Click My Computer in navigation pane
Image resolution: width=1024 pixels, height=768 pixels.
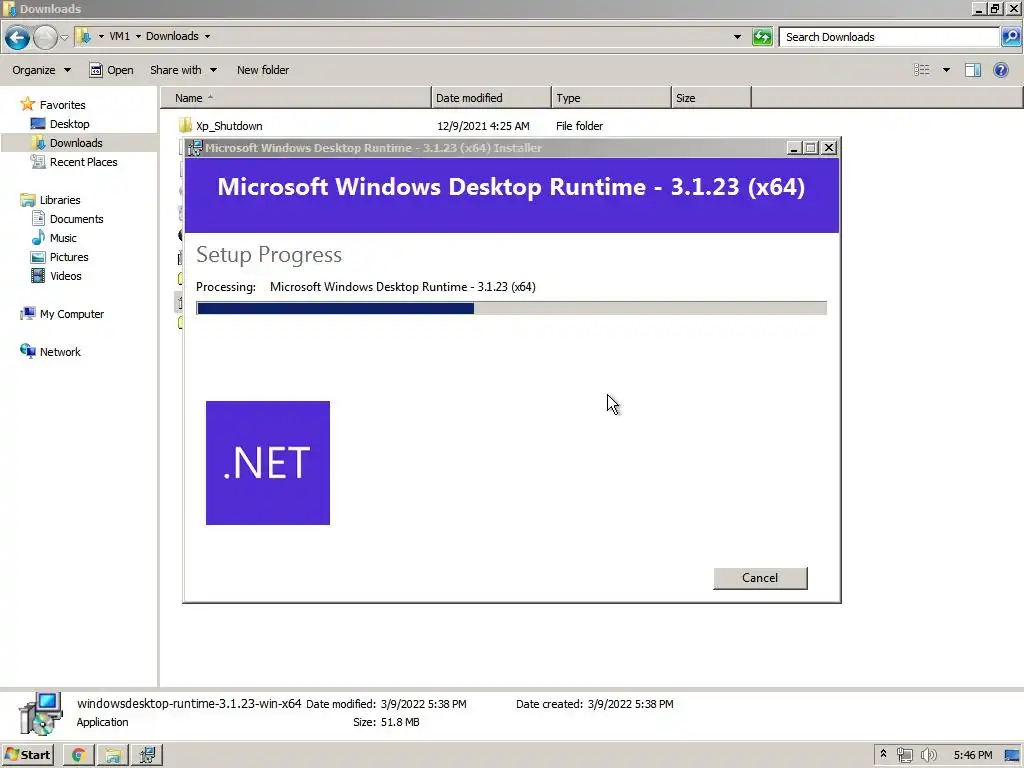pos(72,314)
